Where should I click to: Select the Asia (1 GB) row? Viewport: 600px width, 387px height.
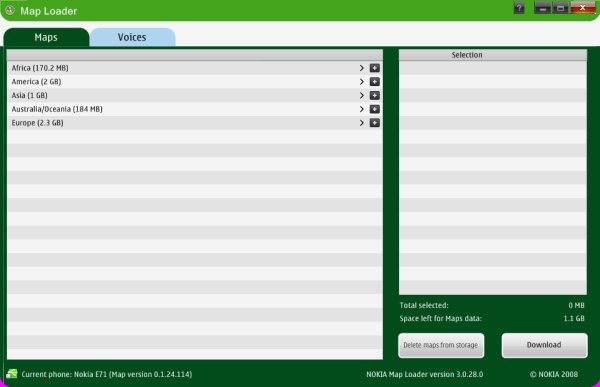click(x=195, y=96)
